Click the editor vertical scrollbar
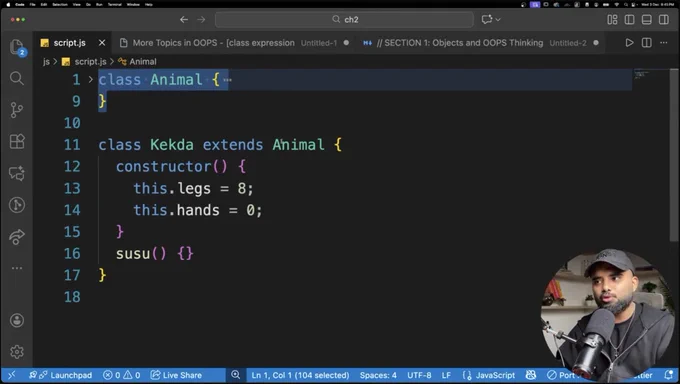The image size is (680, 384). click(673, 155)
